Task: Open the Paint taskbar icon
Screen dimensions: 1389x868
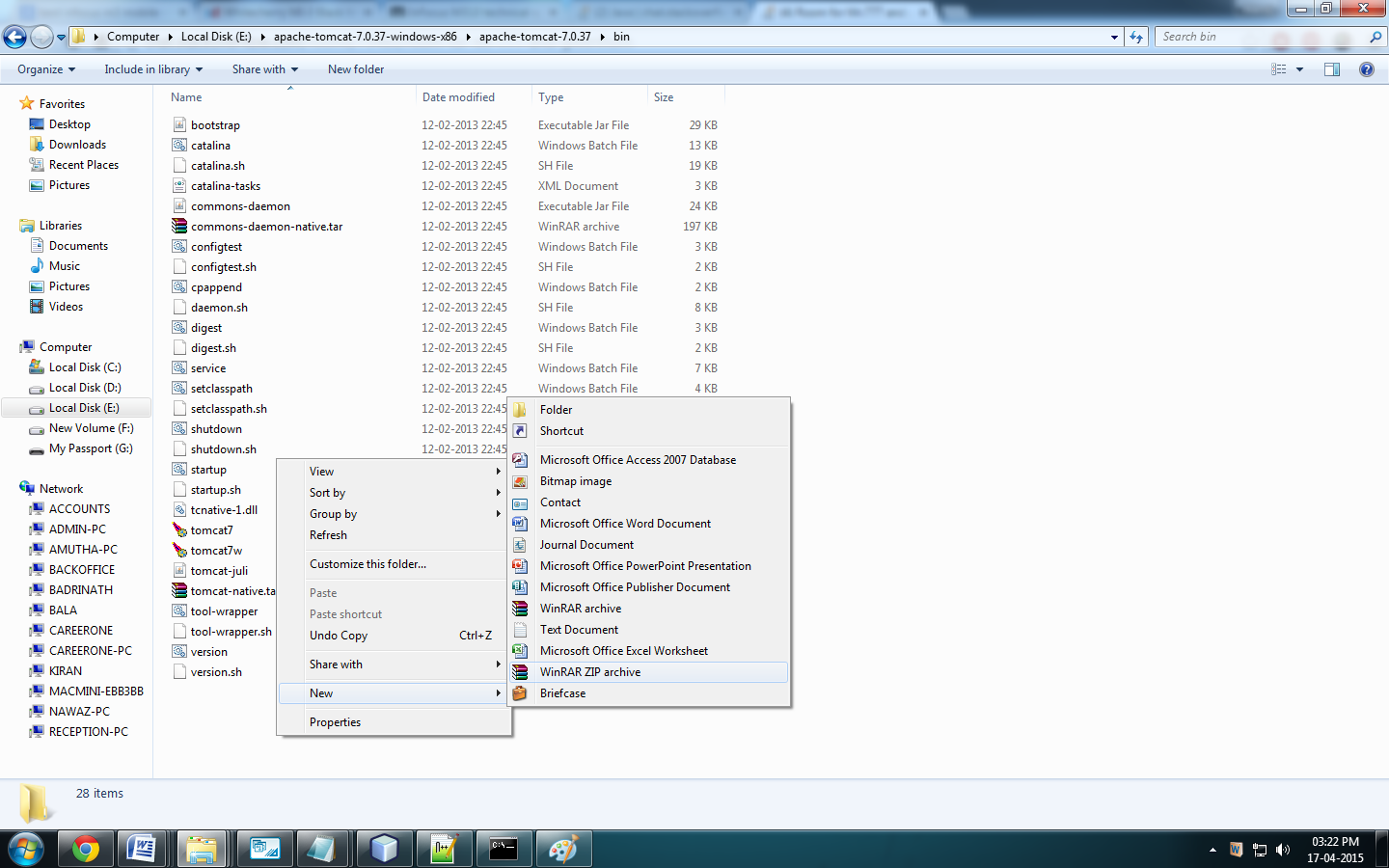Action: click(x=563, y=849)
